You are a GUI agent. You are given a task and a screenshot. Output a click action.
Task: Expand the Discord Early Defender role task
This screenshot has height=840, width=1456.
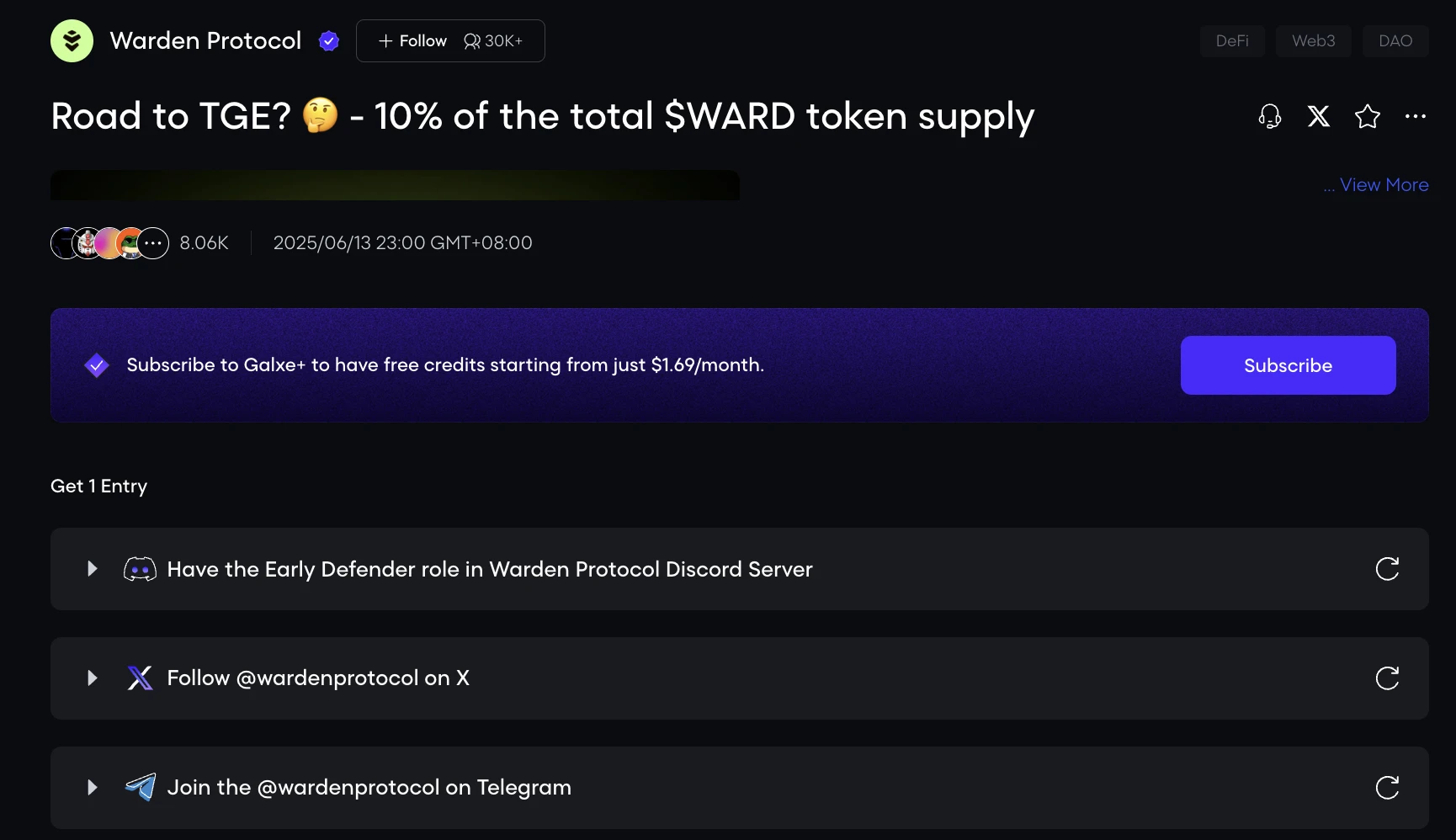(93, 569)
